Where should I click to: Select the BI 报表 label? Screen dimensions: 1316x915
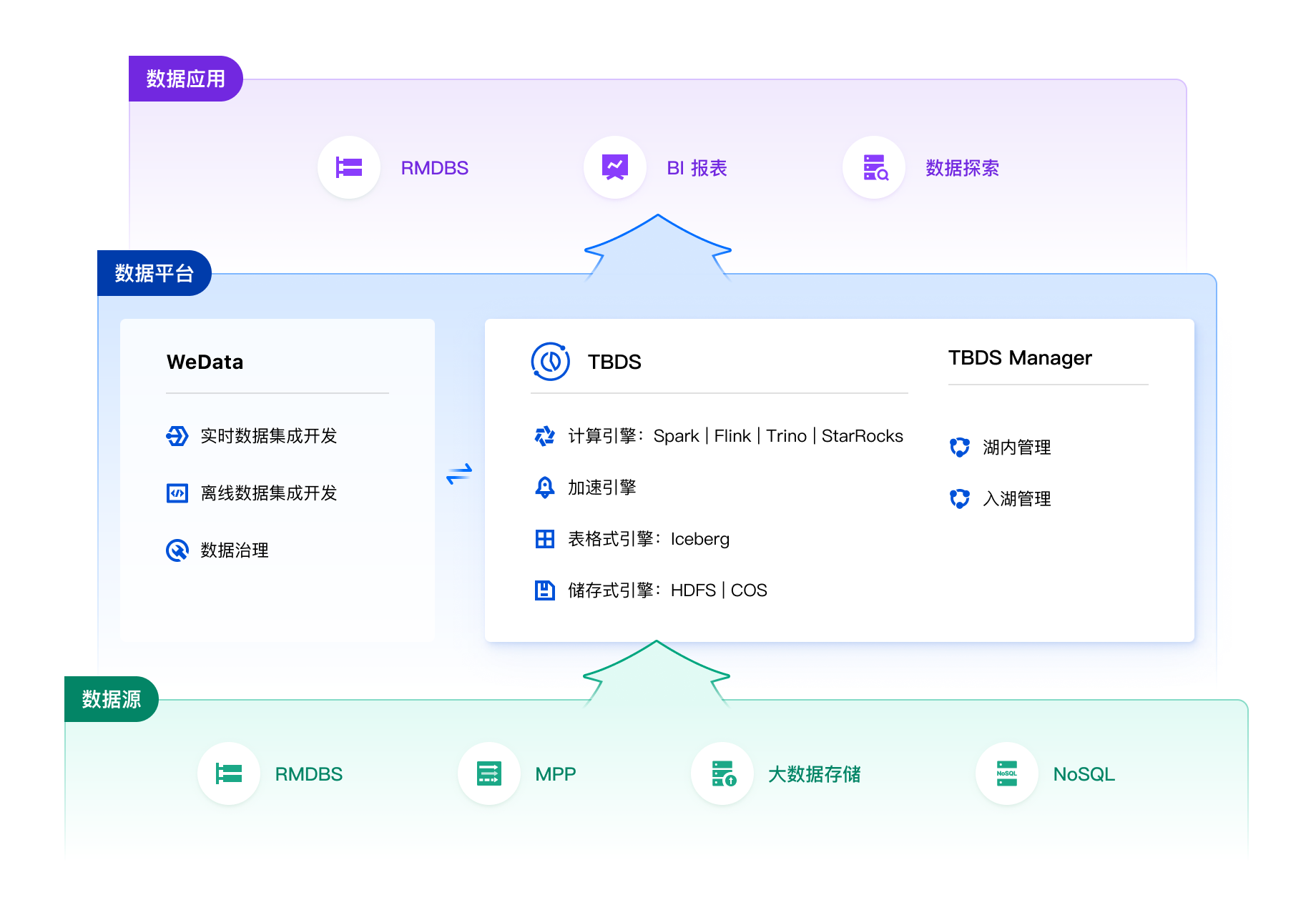[x=697, y=168]
